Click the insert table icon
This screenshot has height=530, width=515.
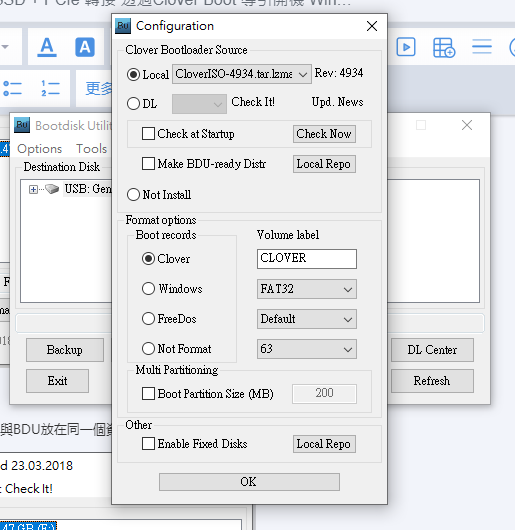(x=444, y=47)
